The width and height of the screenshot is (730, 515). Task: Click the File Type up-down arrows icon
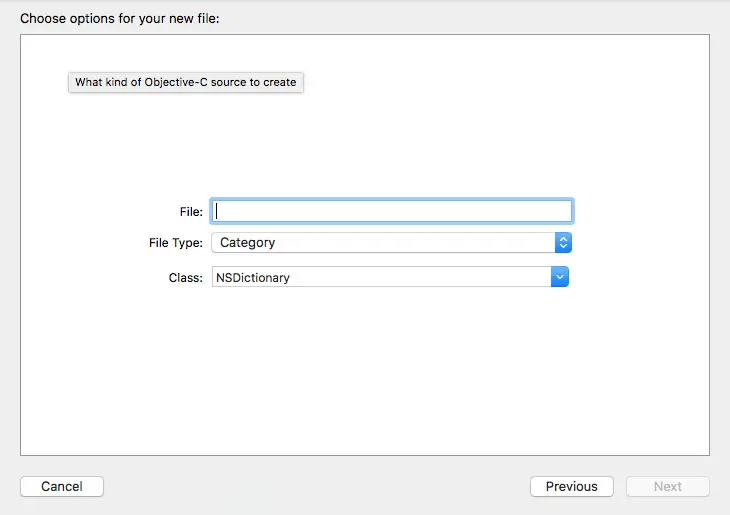pos(563,243)
